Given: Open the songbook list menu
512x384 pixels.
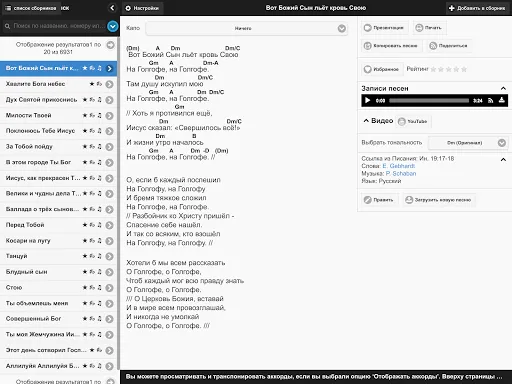Looking at the screenshot, I should pyautogui.click(x=31, y=8).
